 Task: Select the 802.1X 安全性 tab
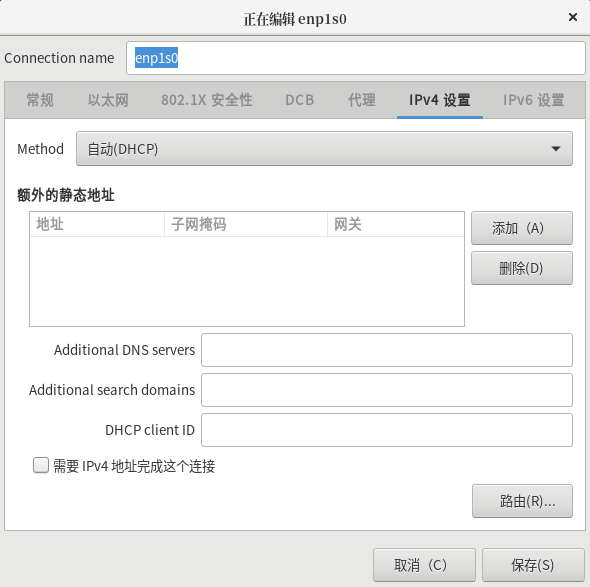(x=207, y=100)
